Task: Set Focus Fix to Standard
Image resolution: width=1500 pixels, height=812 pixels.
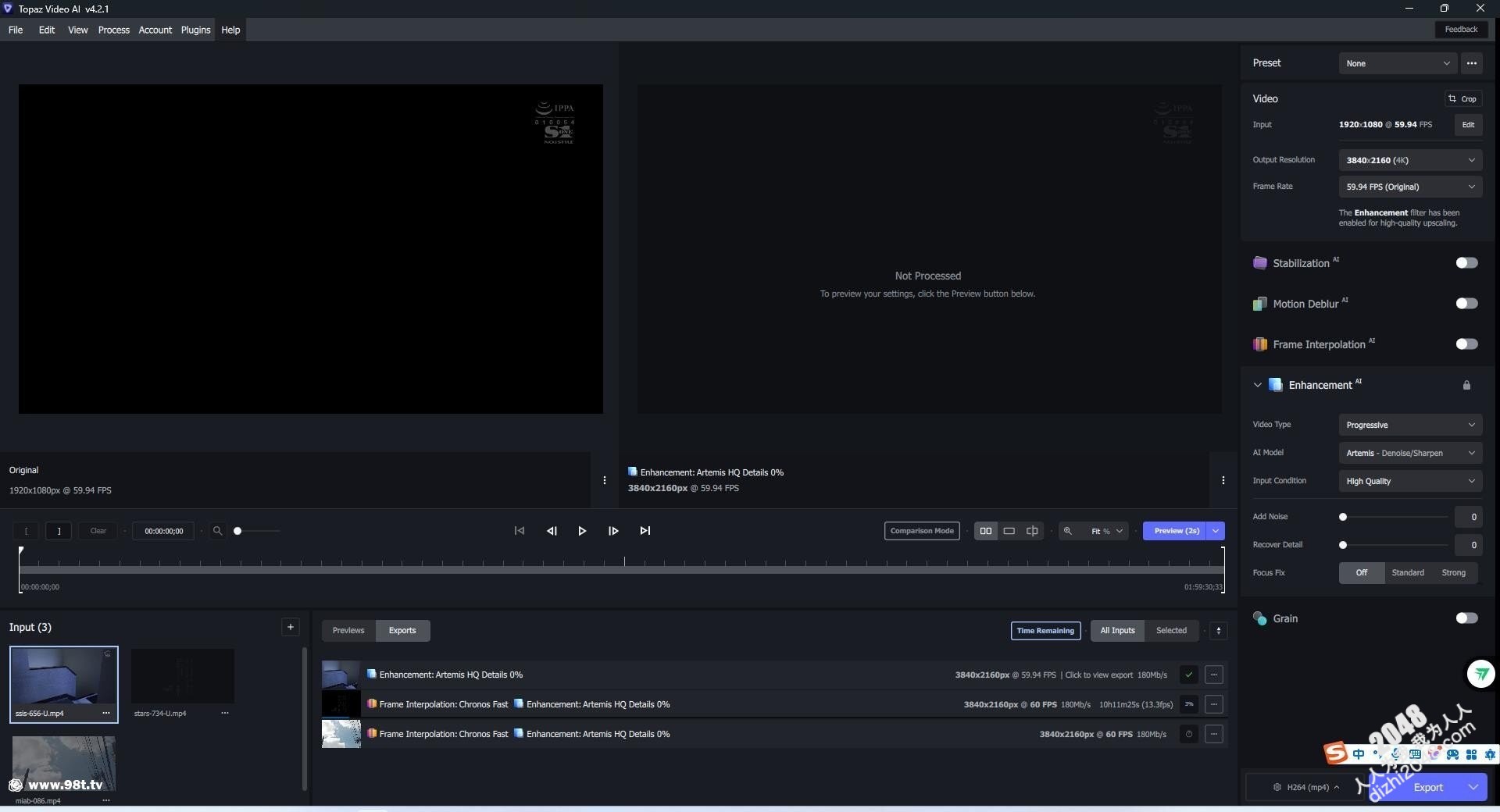Action: [1408, 573]
